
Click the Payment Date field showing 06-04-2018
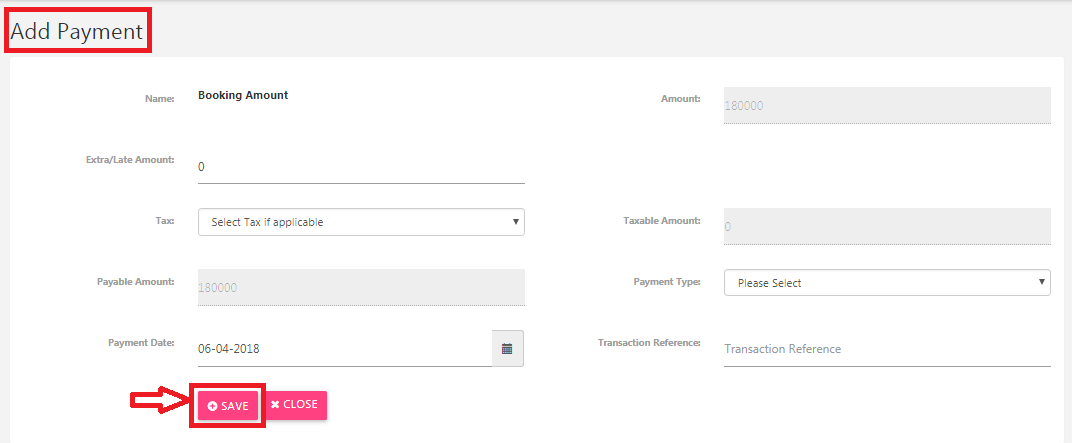tap(345, 349)
